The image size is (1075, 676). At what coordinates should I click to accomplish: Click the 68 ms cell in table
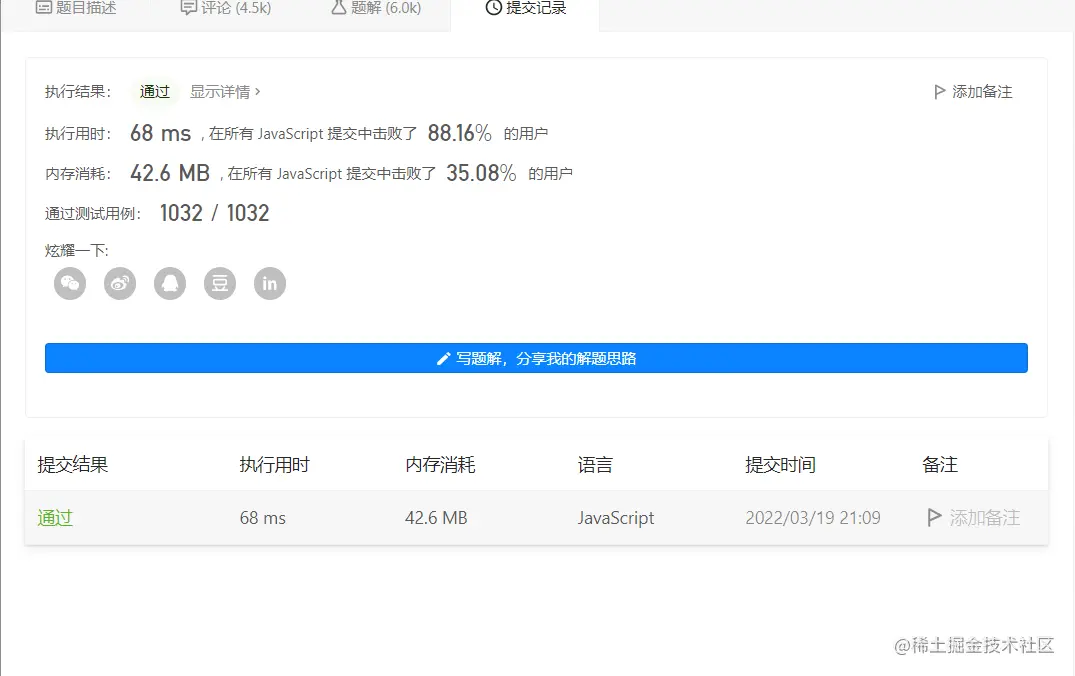coord(263,518)
